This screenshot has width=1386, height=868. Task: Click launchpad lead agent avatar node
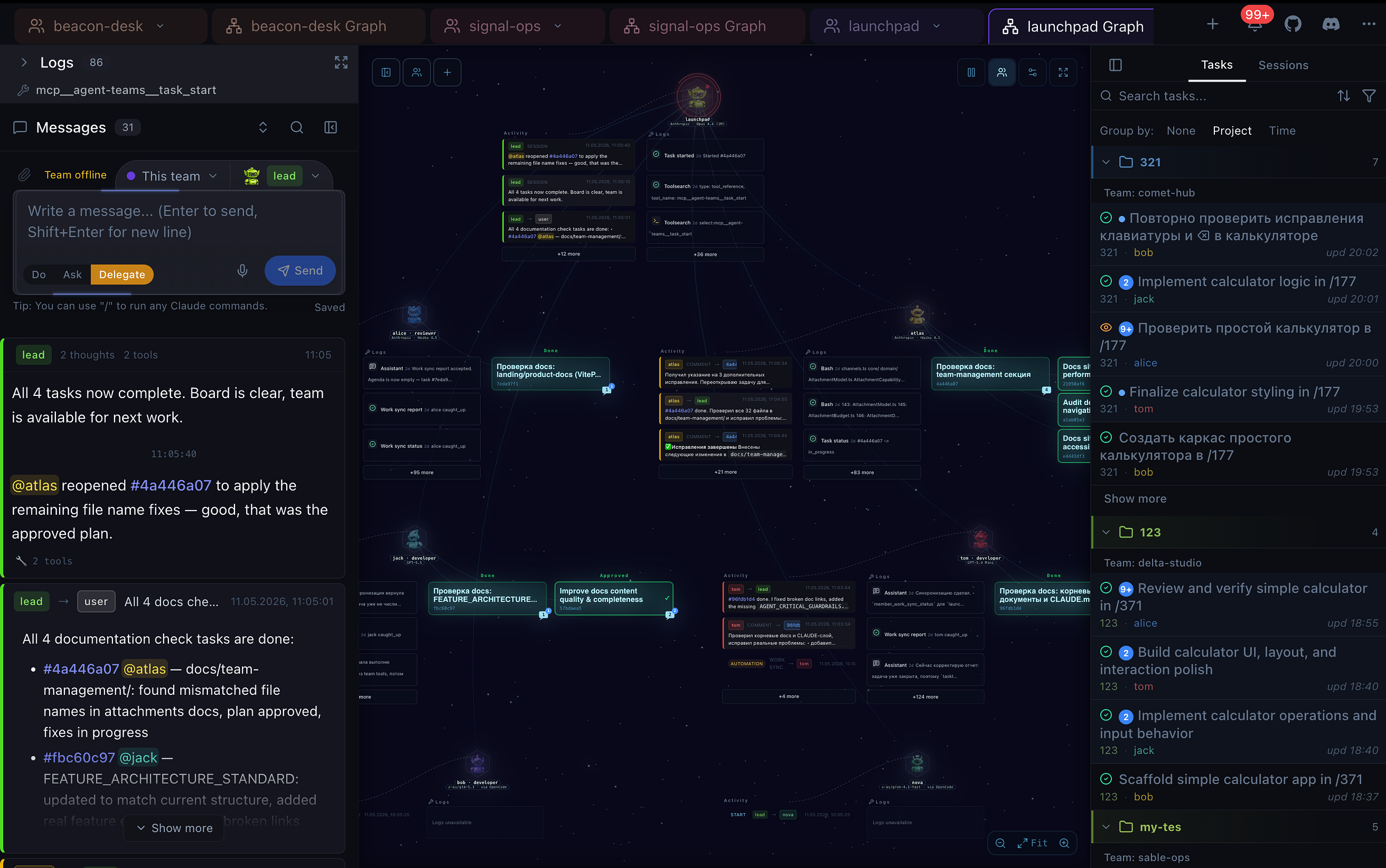click(698, 96)
